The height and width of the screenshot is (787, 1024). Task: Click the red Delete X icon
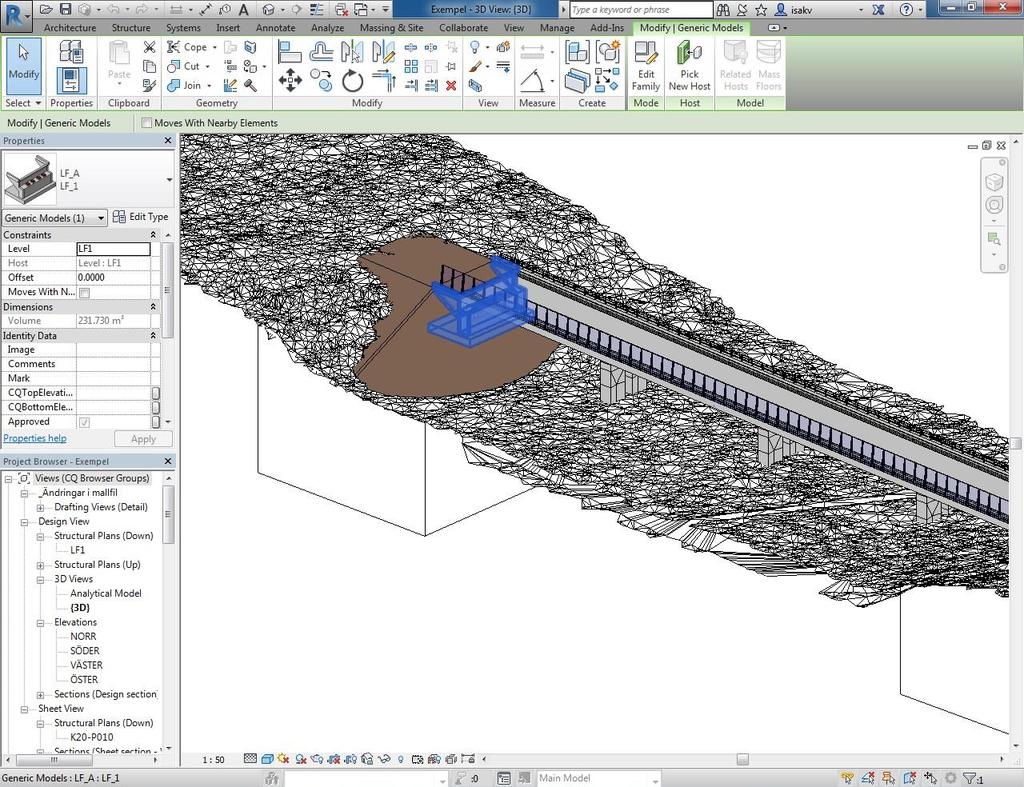pyautogui.click(x=451, y=86)
